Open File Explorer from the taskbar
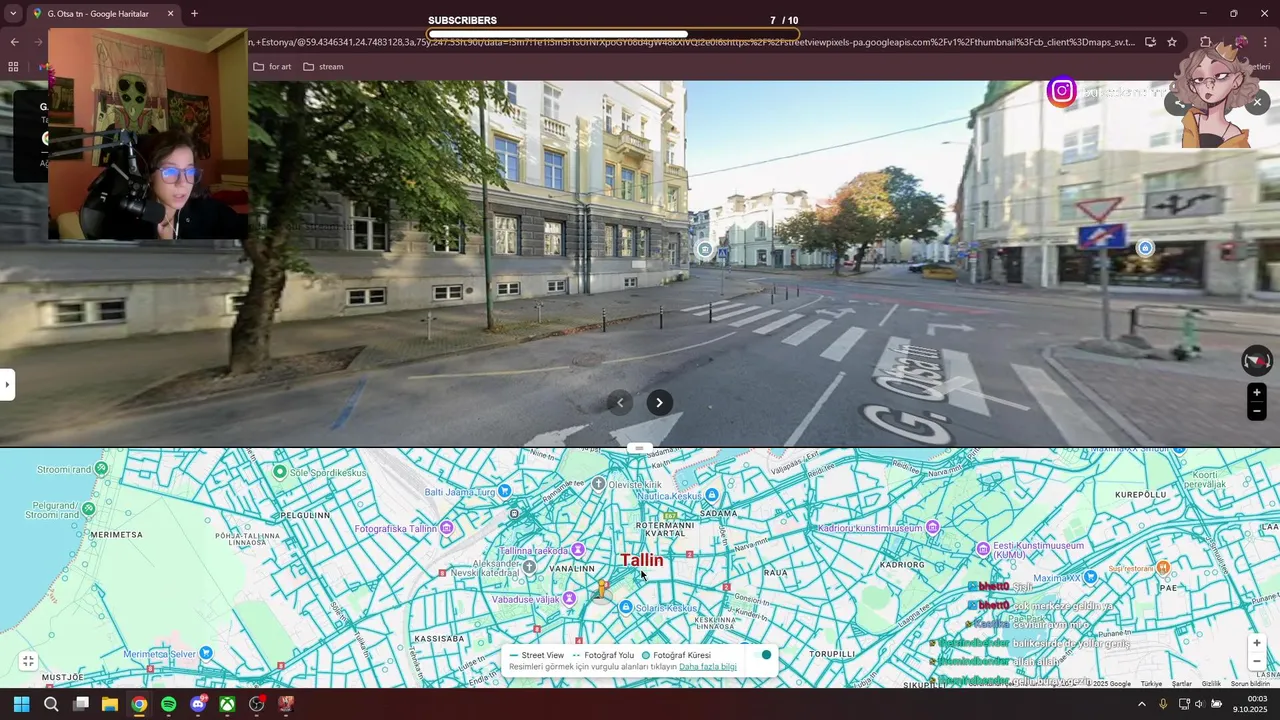Image resolution: width=1280 pixels, height=720 pixels. [110, 704]
